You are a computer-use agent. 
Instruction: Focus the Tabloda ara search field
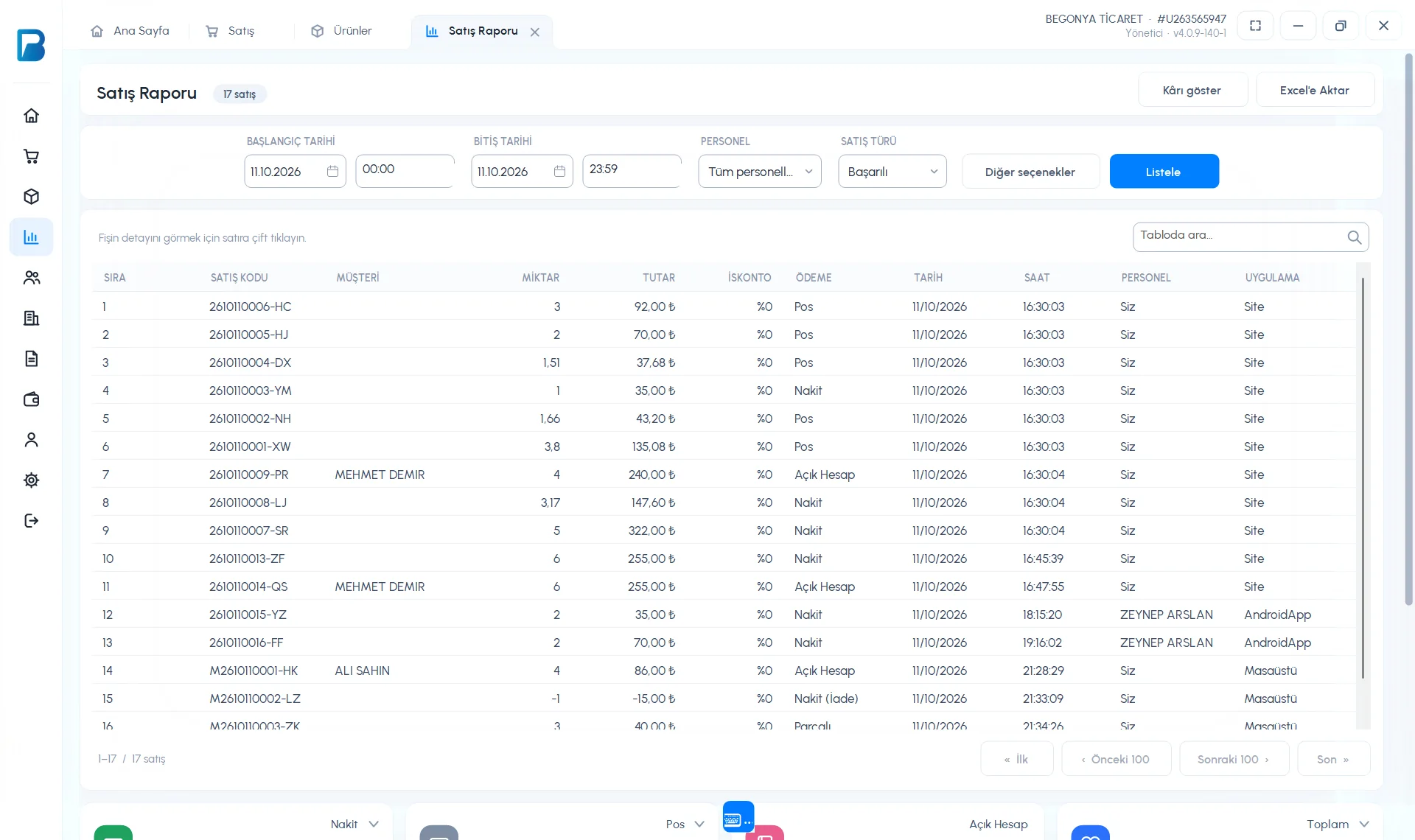coord(1251,237)
